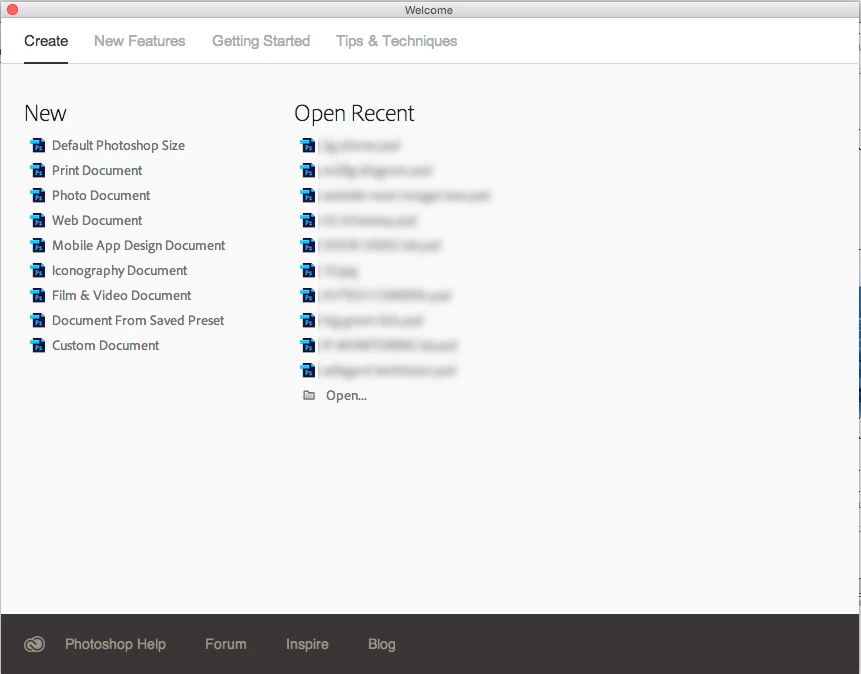Open Photoshop Help in footer
The height and width of the screenshot is (674, 861).
click(115, 644)
